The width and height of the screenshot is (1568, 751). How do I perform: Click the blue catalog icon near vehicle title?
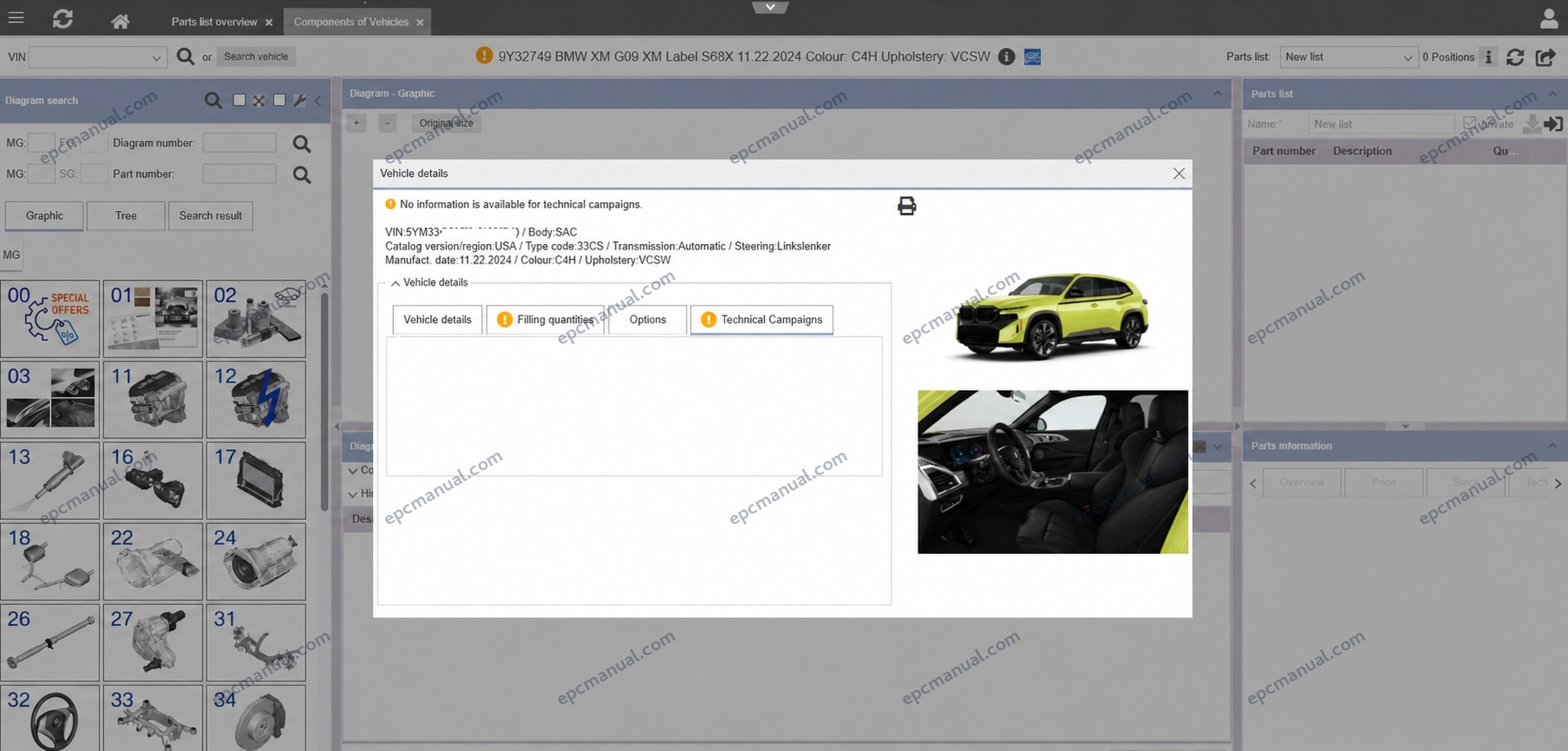[x=1032, y=57]
